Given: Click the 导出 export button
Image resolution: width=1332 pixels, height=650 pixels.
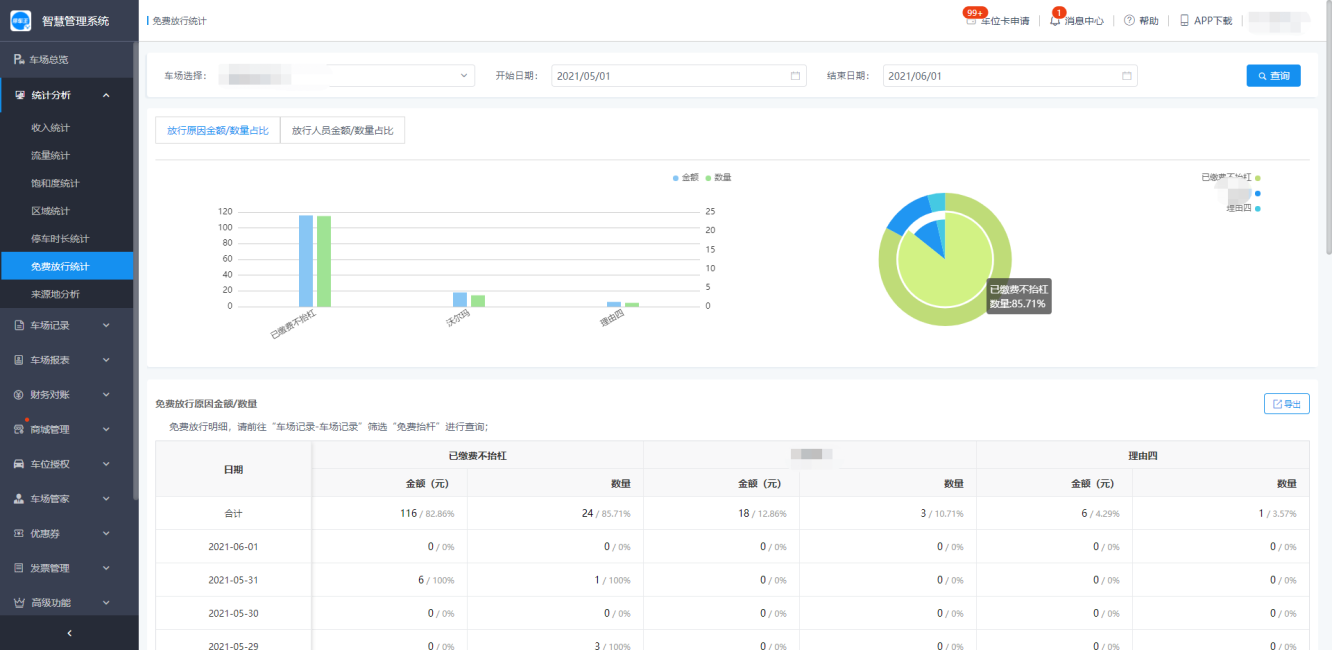Looking at the screenshot, I should 1286,404.
